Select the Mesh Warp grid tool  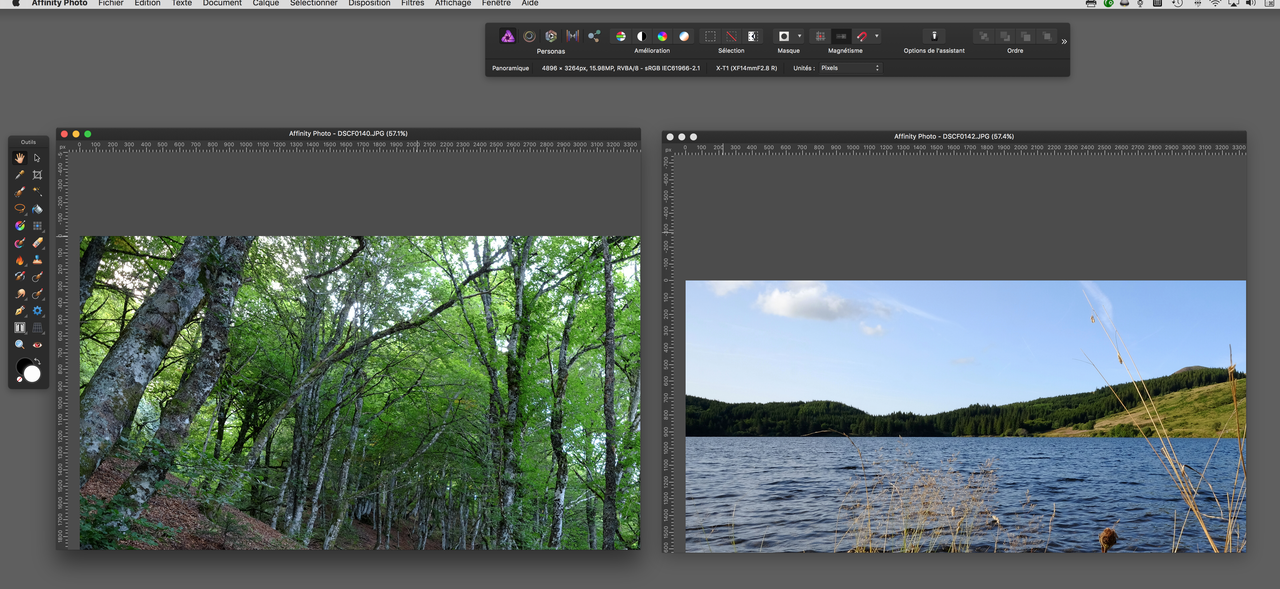tap(37, 328)
